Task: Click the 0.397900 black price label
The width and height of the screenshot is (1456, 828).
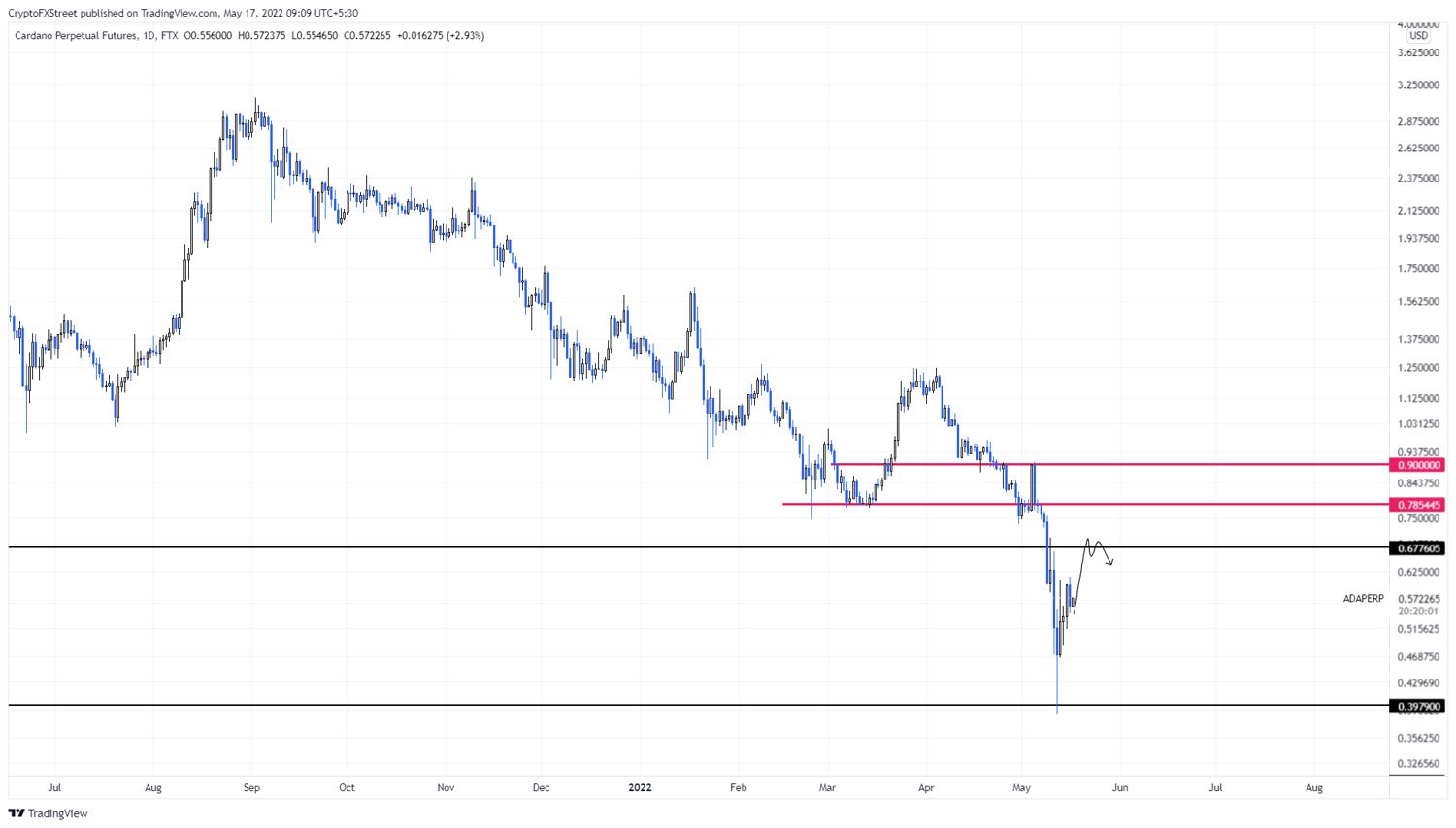Action: (x=1418, y=706)
